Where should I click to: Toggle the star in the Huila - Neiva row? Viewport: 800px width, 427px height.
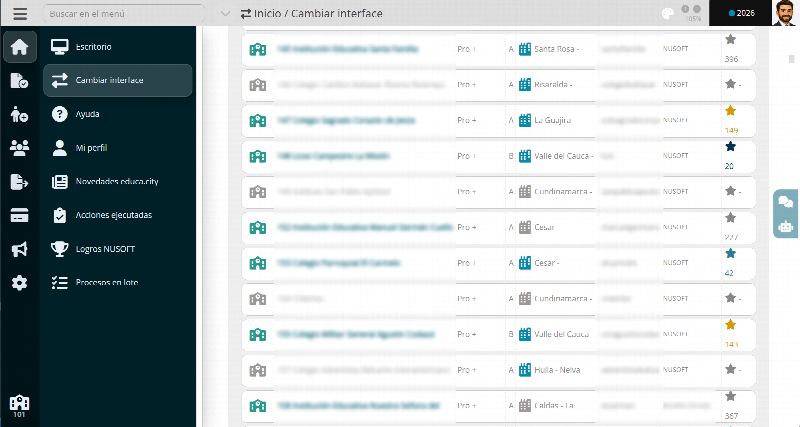click(731, 369)
